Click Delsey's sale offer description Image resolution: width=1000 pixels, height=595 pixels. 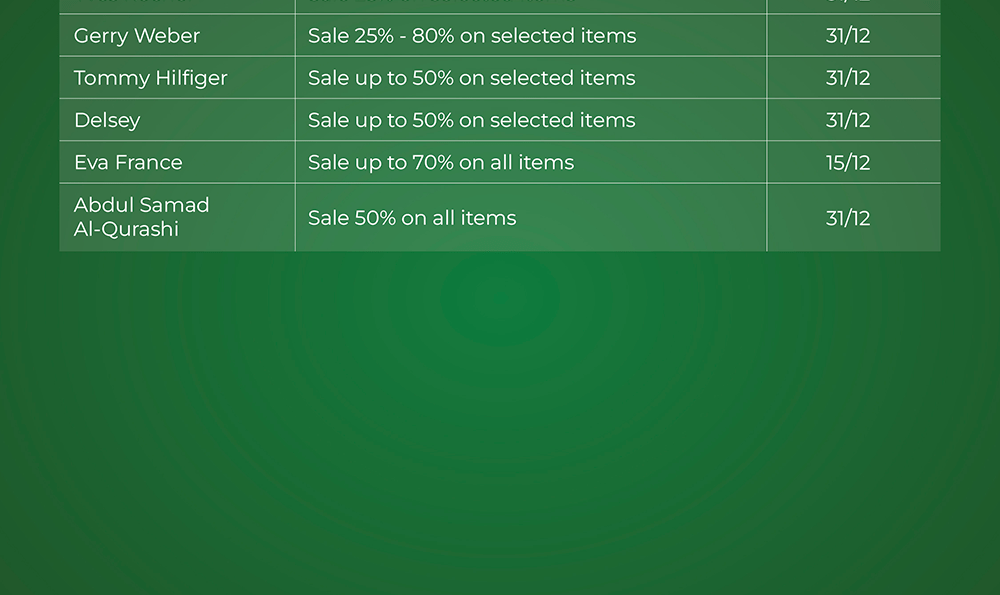point(472,120)
